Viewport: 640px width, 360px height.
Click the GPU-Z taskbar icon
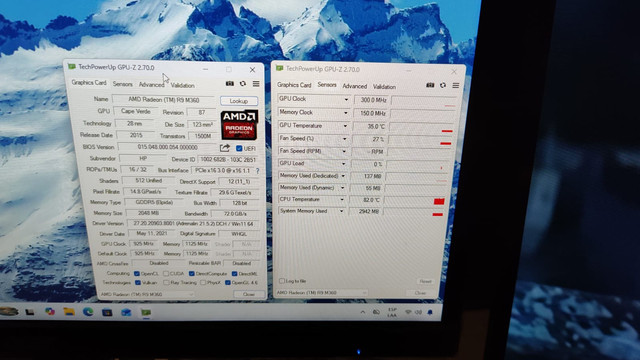146,313
